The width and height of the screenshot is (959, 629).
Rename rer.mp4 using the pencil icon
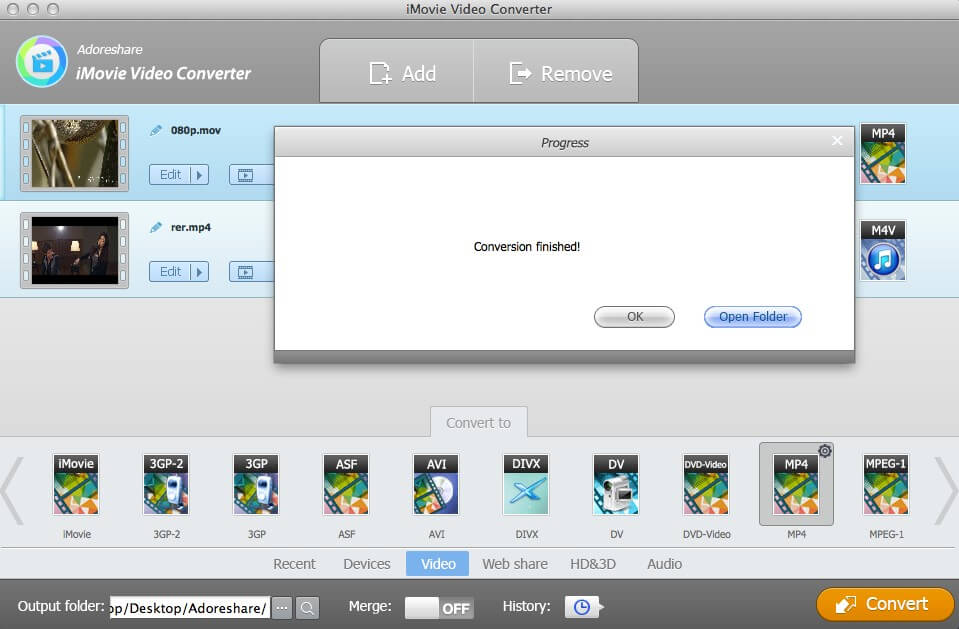coord(156,228)
